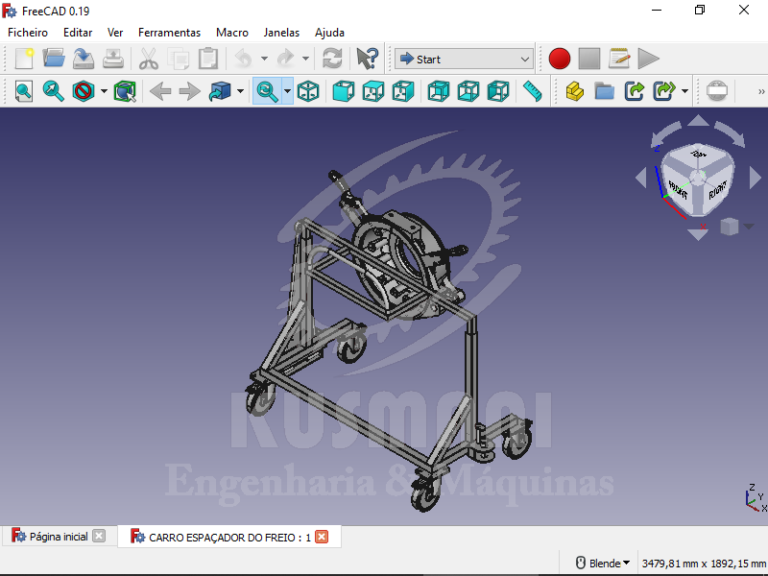Open the Ver menu
This screenshot has height=576, width=768.
click(115, 32)
